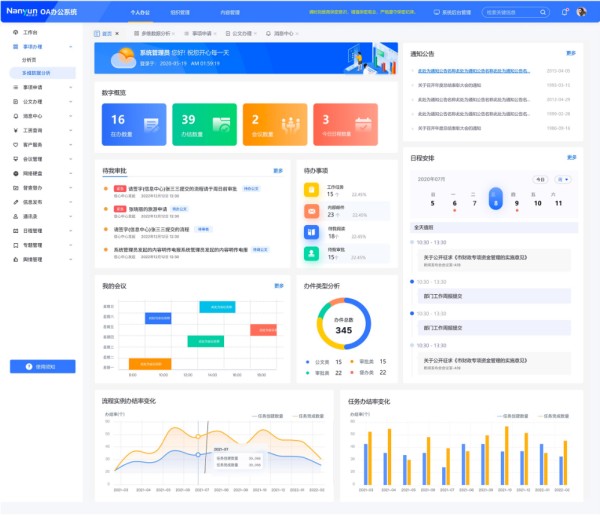Image resolution: width=600 pixels, height=515 pixels.
Task: Expand the 专题管理 sidebar chevron
Action: point(71,245)
